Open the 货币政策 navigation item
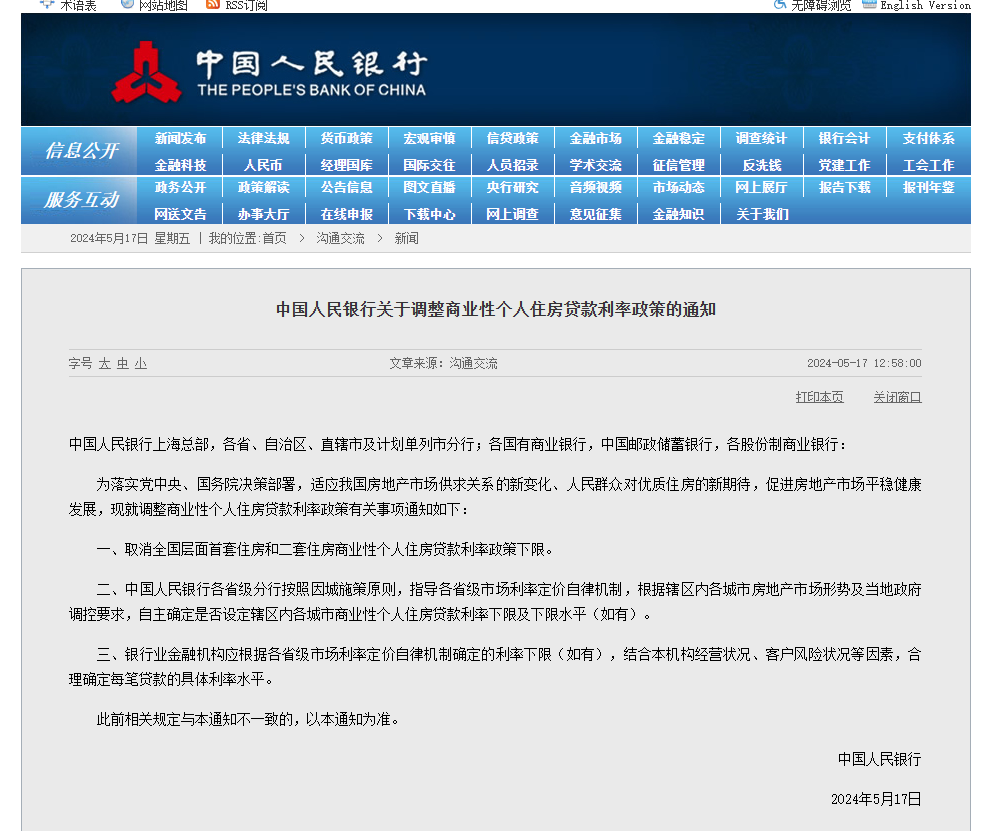983x831 pixels. point(347,139)
